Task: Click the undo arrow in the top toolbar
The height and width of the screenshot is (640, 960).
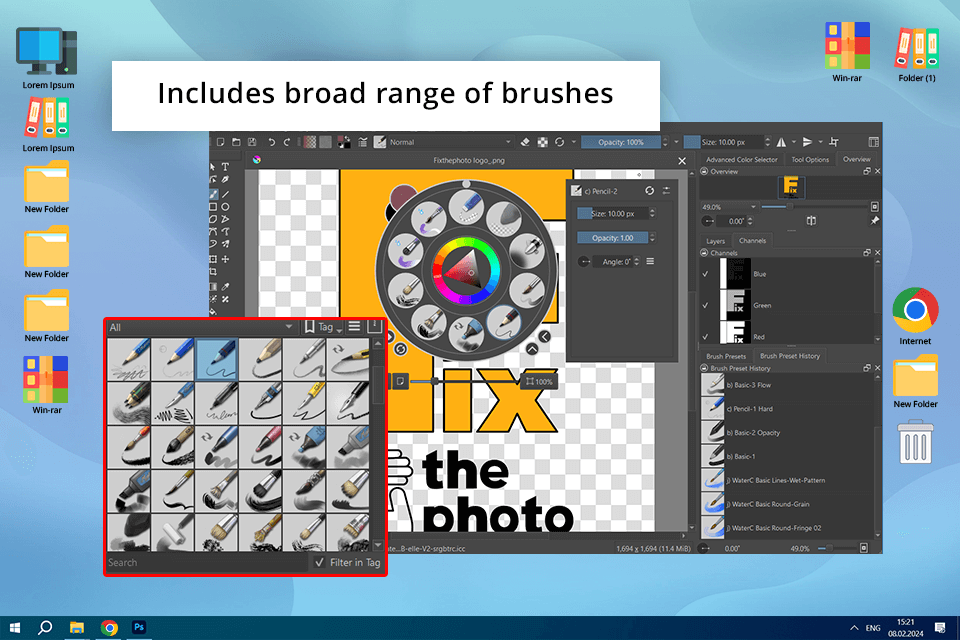Action: (x=271, y=142)
